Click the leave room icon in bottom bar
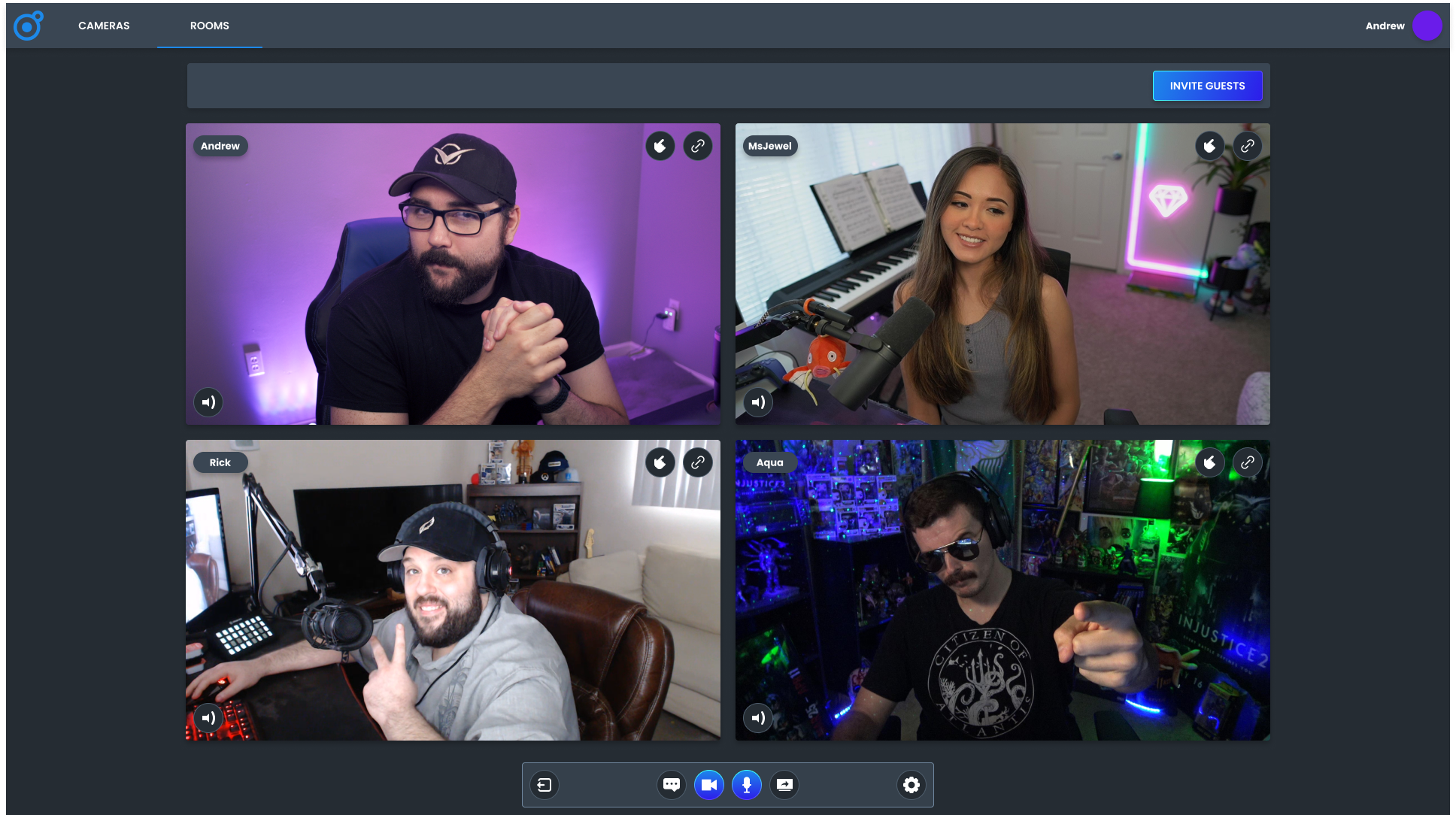 tap(544, 785)
